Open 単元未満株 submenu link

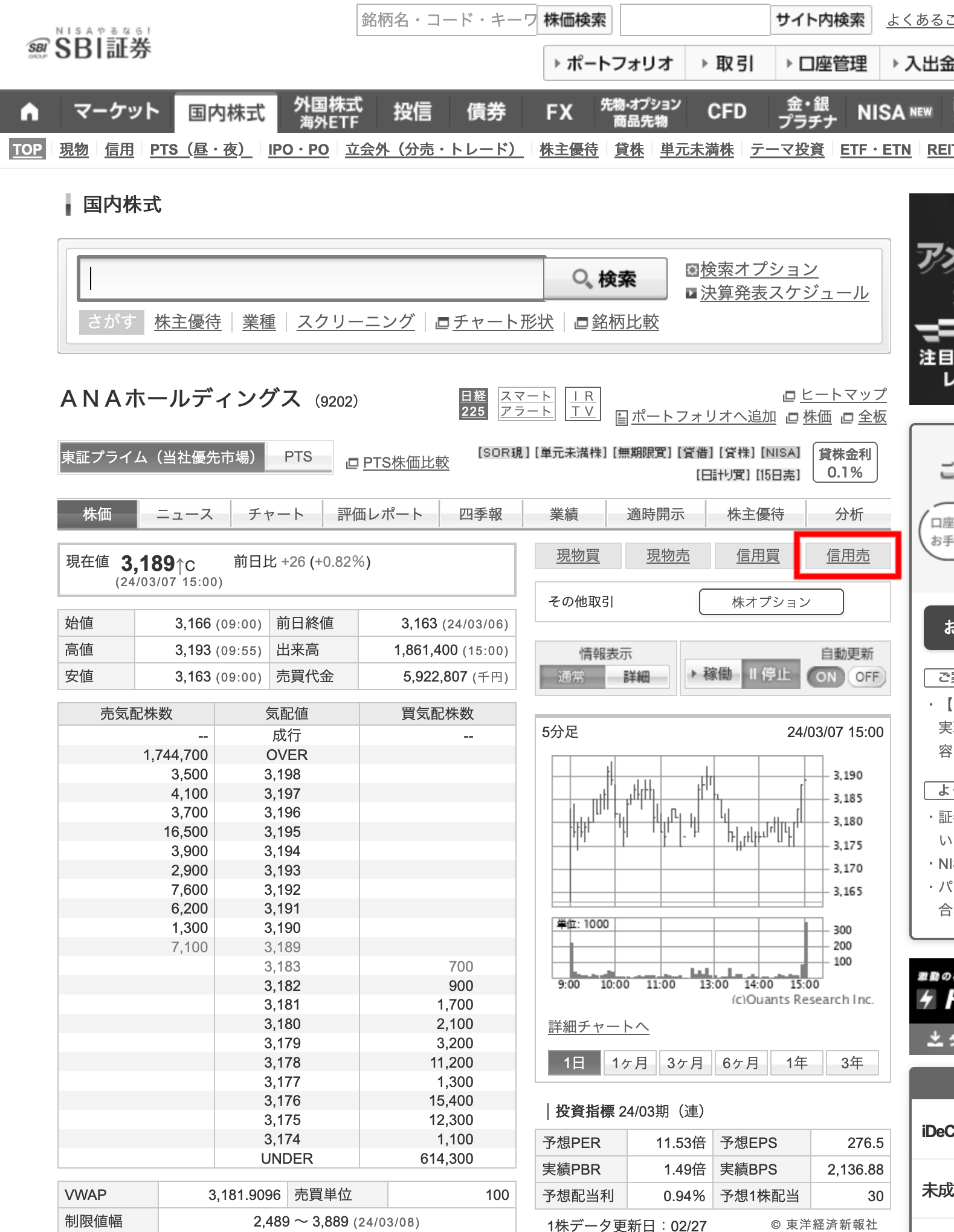[x=697, y=149]
